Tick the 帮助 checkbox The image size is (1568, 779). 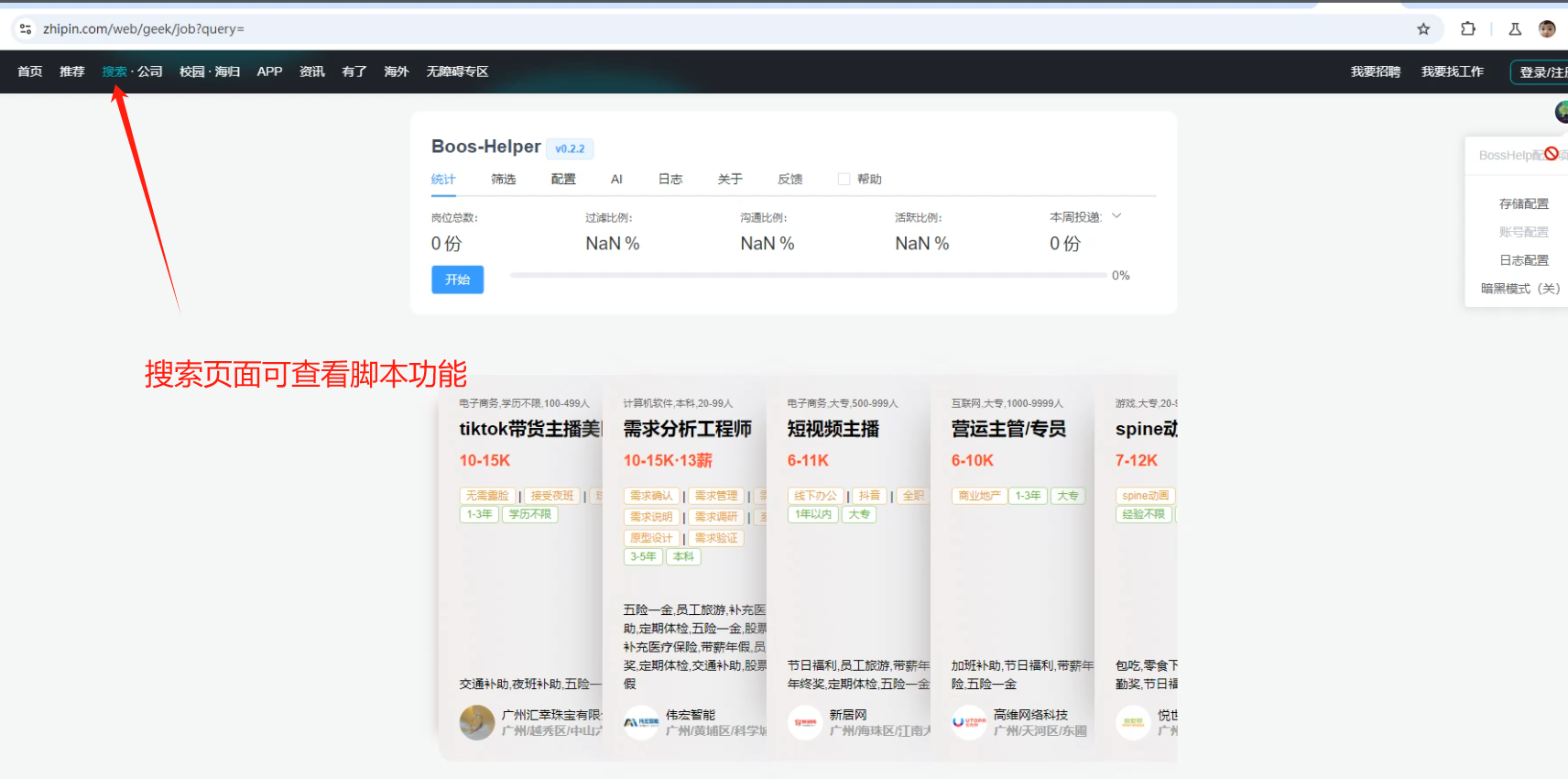(844, 180)
